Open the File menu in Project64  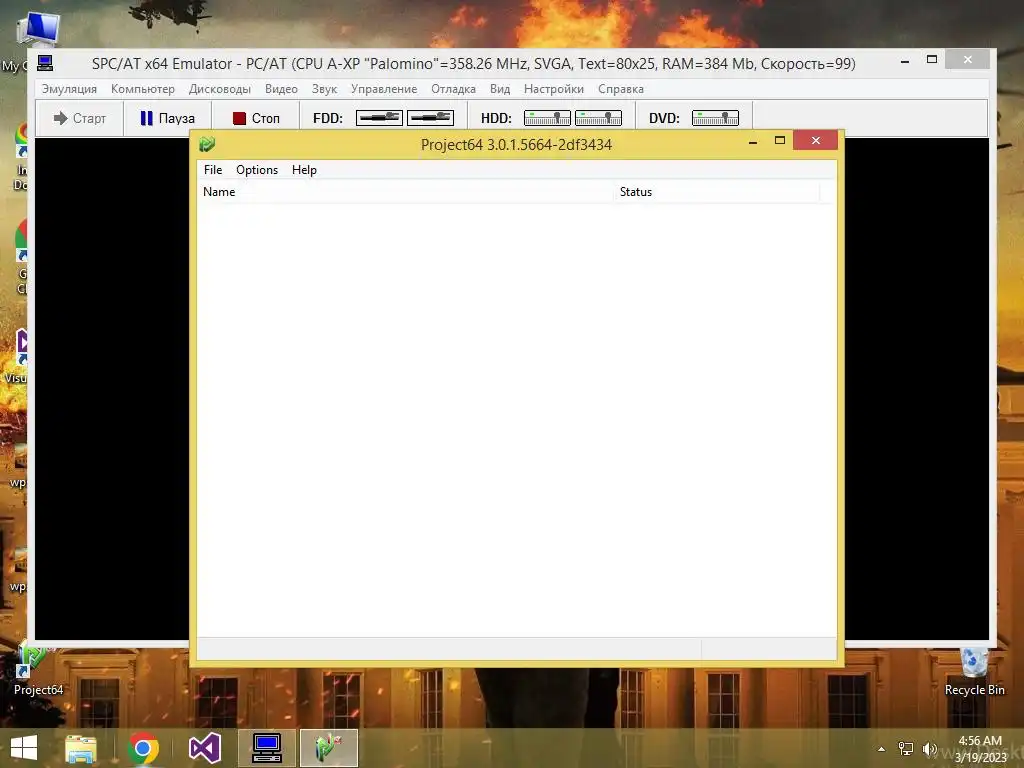213,170
